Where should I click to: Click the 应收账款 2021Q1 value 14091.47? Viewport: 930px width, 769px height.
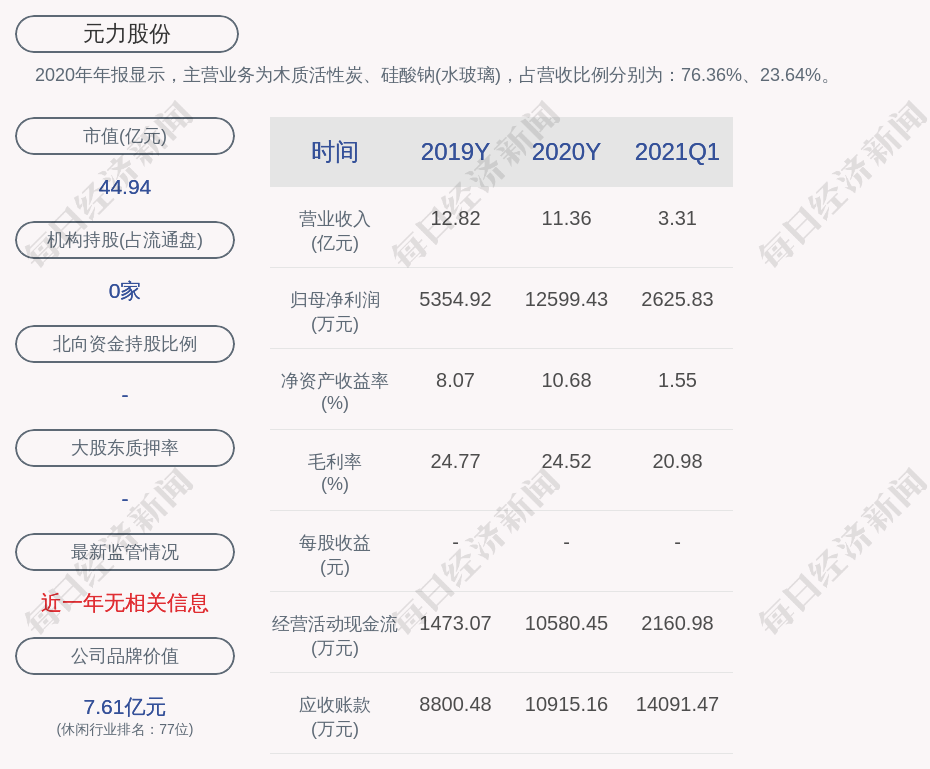(677, 704)
